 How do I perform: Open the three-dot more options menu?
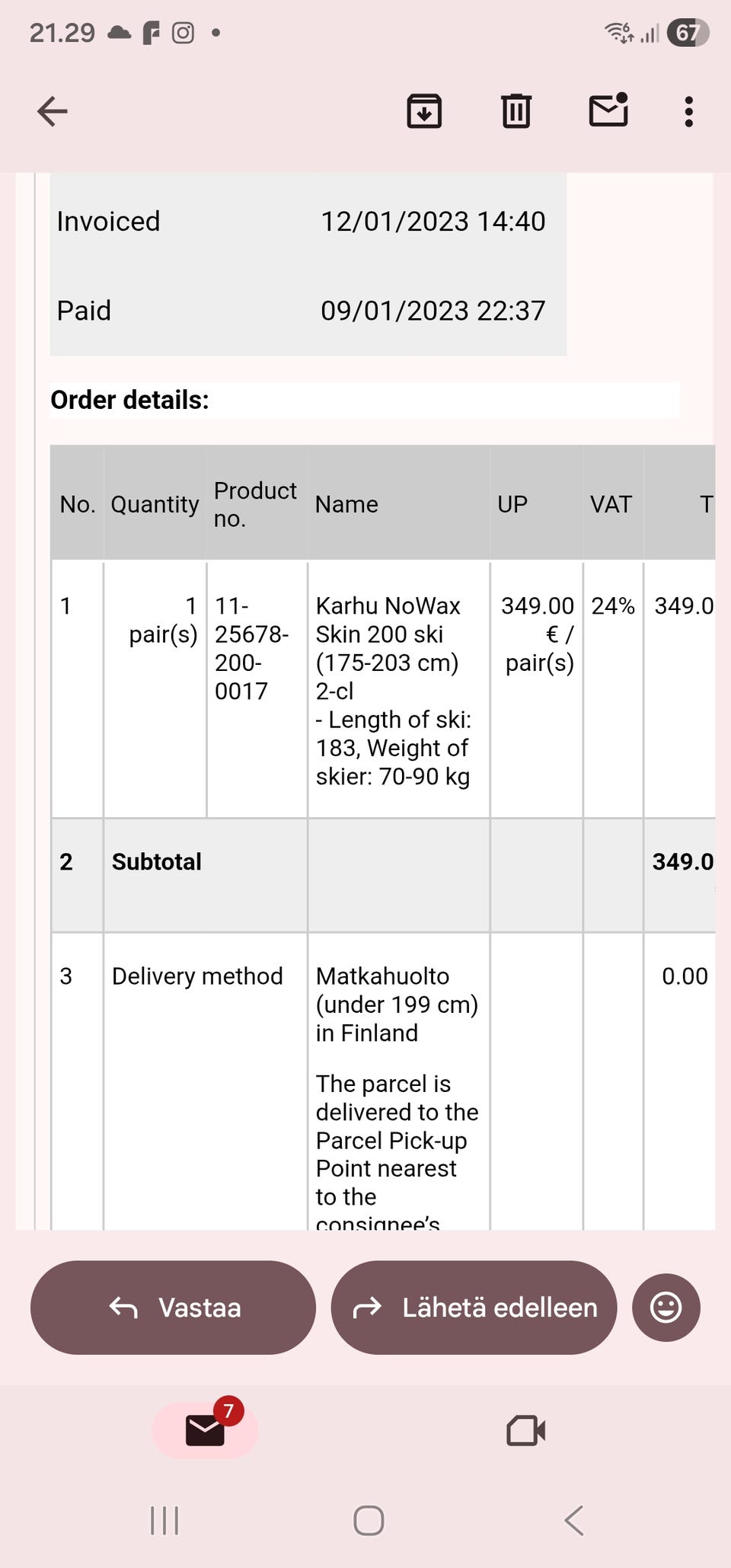coord(688,111)
